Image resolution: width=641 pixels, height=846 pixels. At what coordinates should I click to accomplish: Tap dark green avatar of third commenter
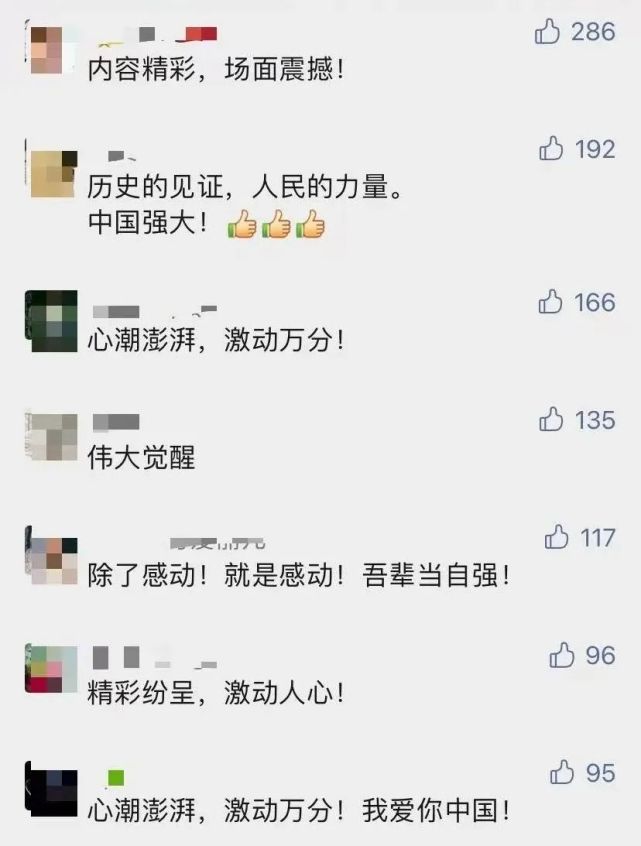pos(51,321)
